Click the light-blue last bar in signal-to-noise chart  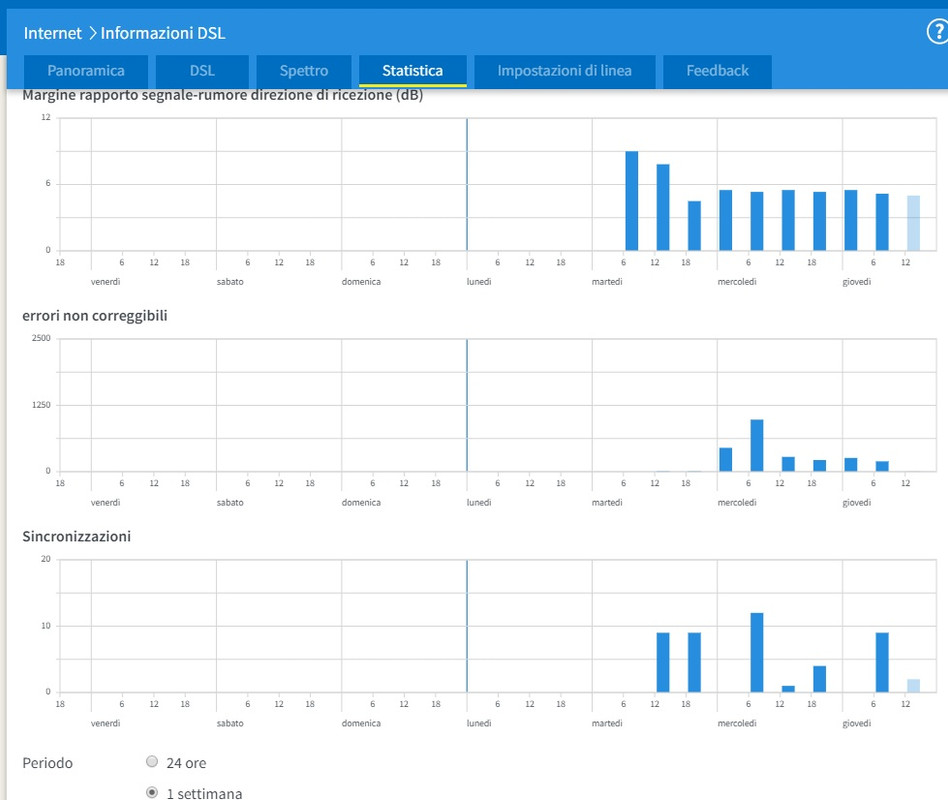click(x=913, y=223)
